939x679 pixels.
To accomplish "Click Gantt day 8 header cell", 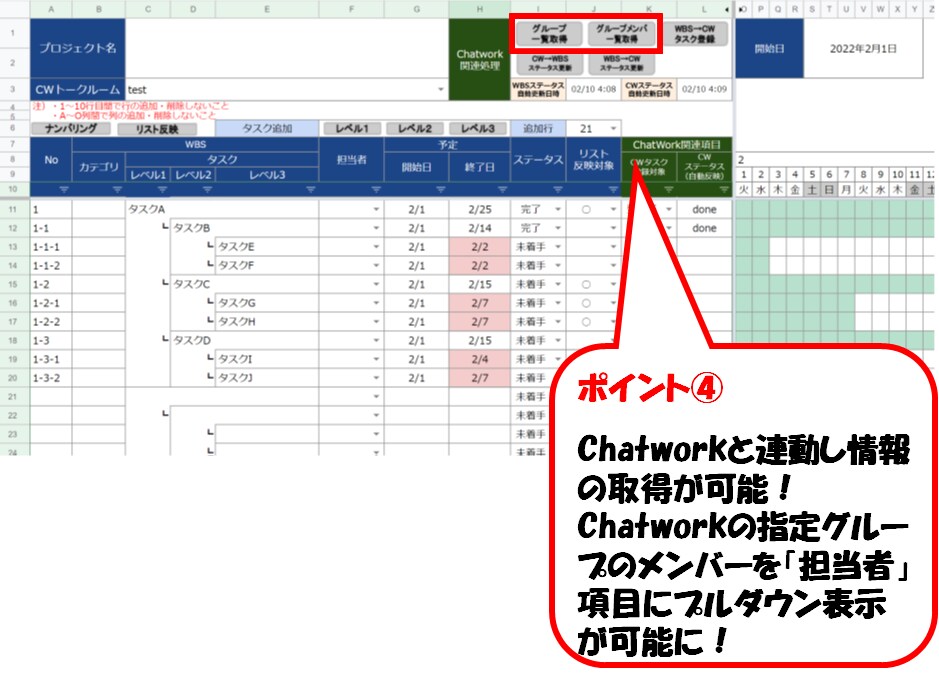I will [863, 174].
